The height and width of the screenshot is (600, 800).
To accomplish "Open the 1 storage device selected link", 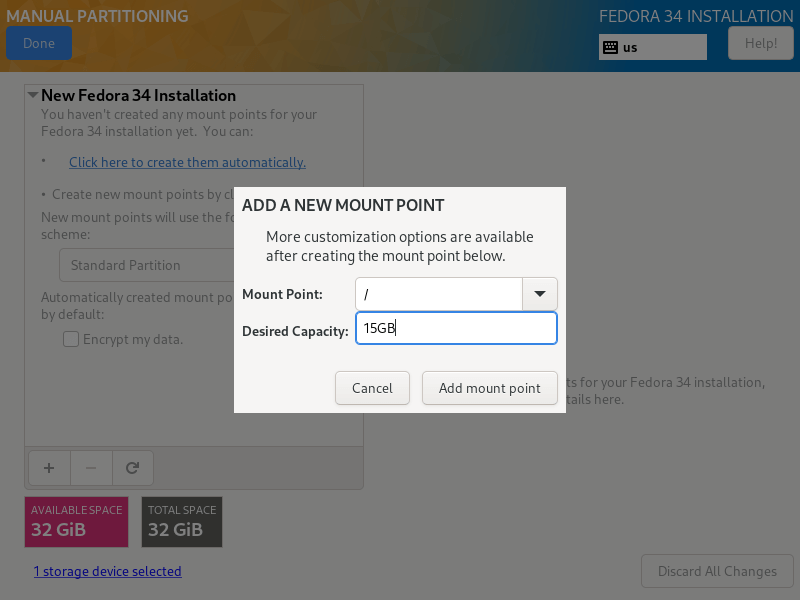I will point(108,571).
